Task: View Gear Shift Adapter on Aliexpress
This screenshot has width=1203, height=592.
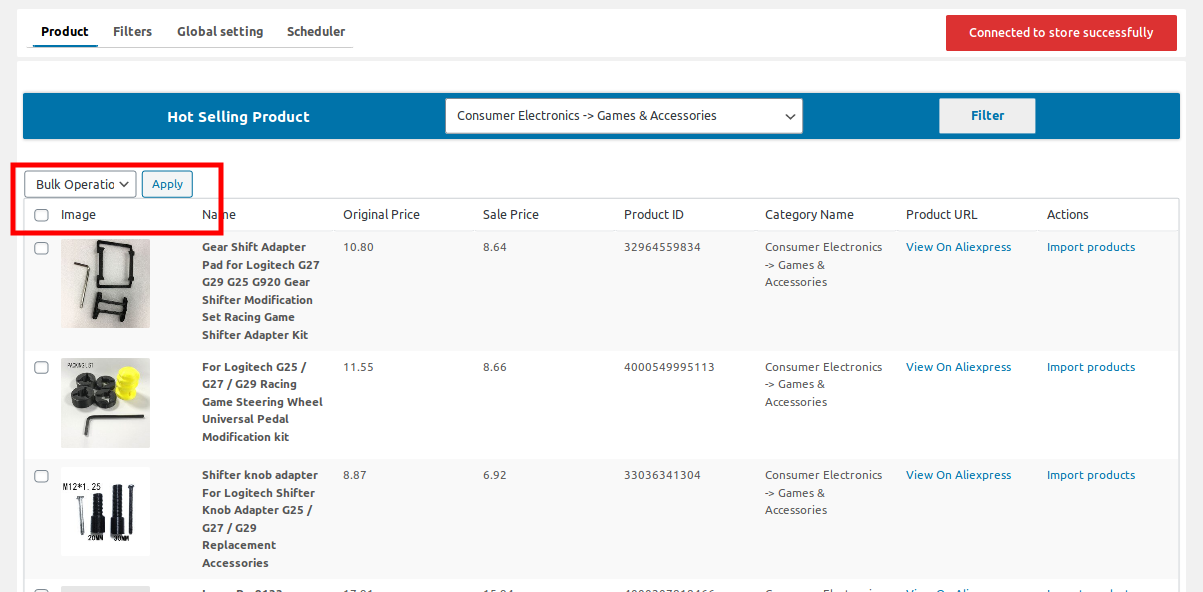Action: [958, 248]
